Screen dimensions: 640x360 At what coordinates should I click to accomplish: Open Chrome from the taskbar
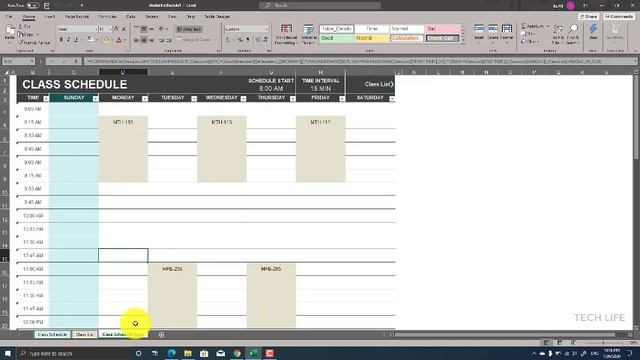pos(237,353)
